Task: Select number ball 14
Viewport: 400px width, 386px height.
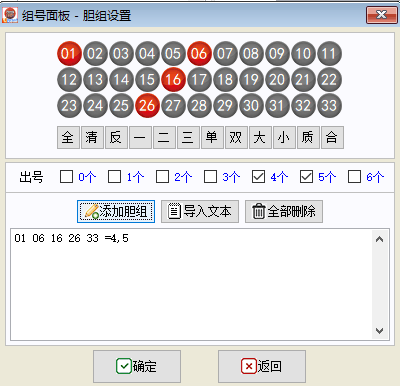Action: pyautogui.click(x=121, y=79)
